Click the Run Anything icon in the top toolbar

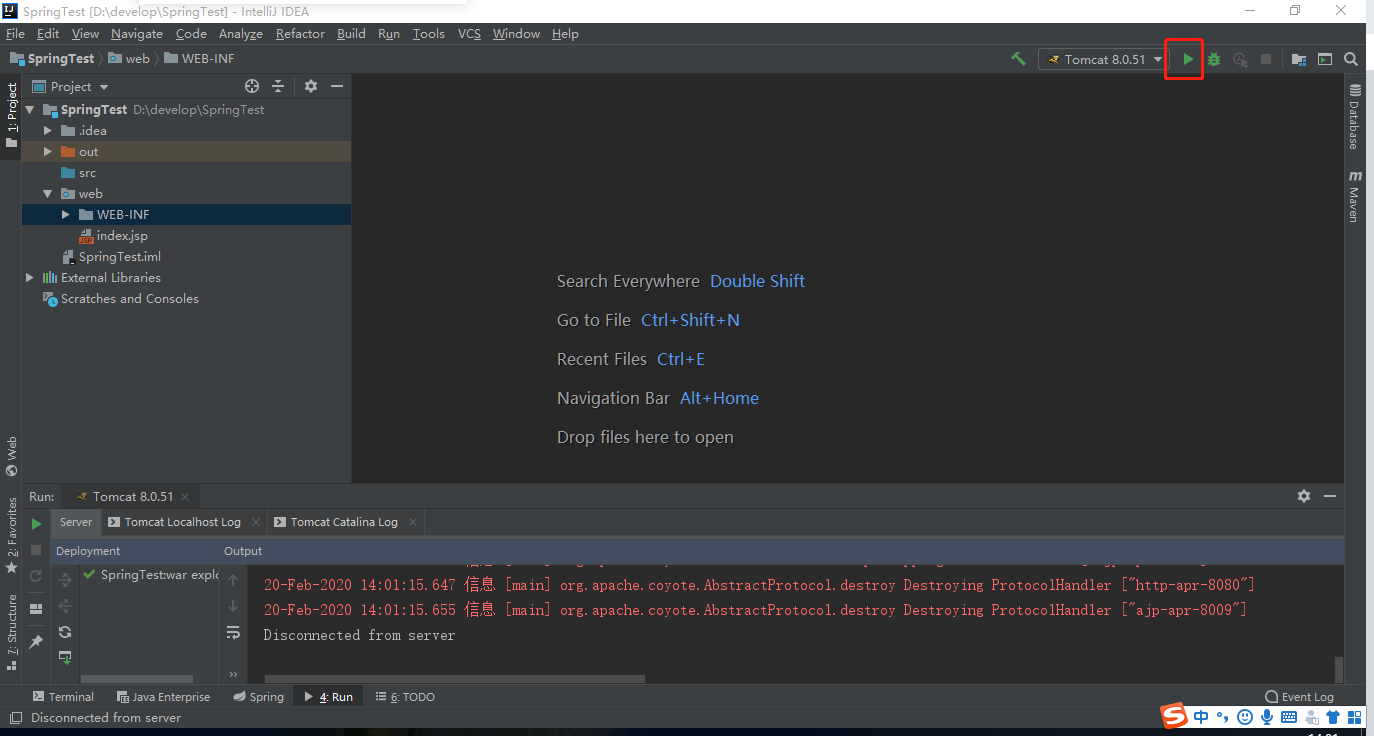pyautogui.click(x=1325, y=59)
